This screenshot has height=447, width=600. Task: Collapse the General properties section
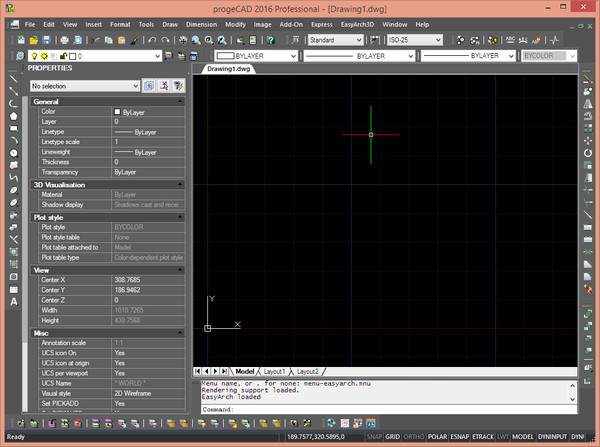(x=180, y=102)
